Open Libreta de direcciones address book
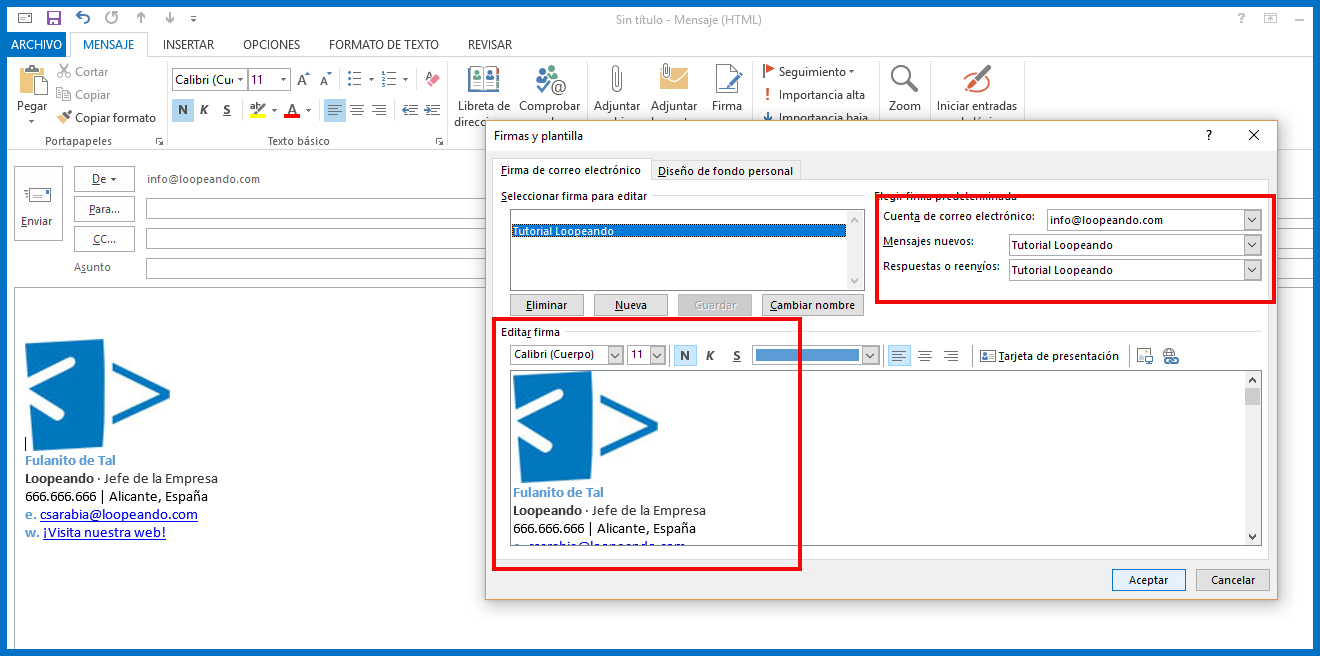This screenshot has width=1320, height=656. click(x=483, y=96)
